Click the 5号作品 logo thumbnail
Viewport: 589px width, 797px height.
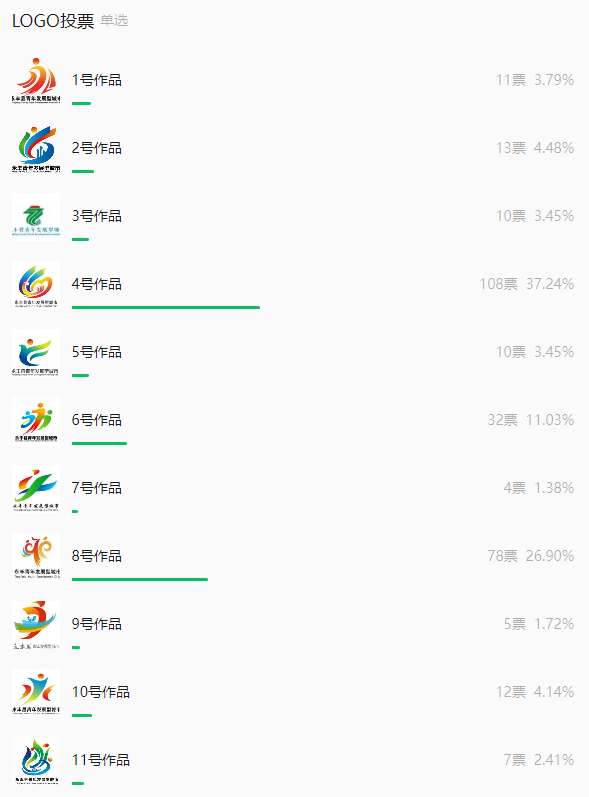click(x=36, y=353)
